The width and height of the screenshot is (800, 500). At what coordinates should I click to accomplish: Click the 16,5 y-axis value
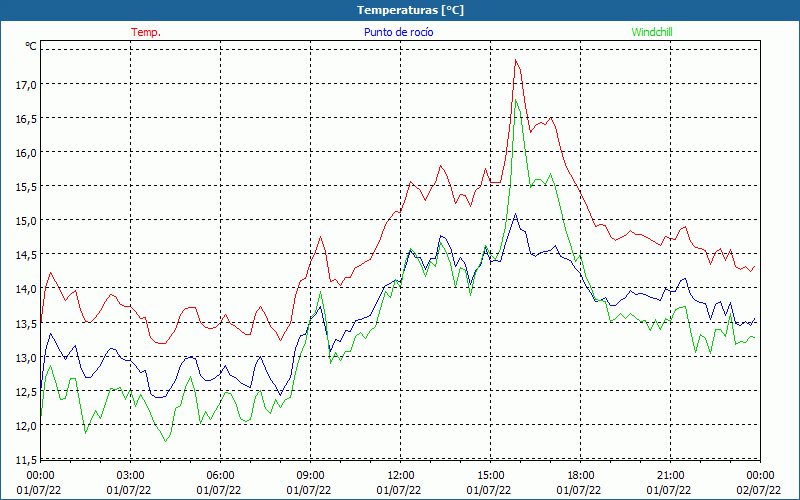tap(26, 119)
